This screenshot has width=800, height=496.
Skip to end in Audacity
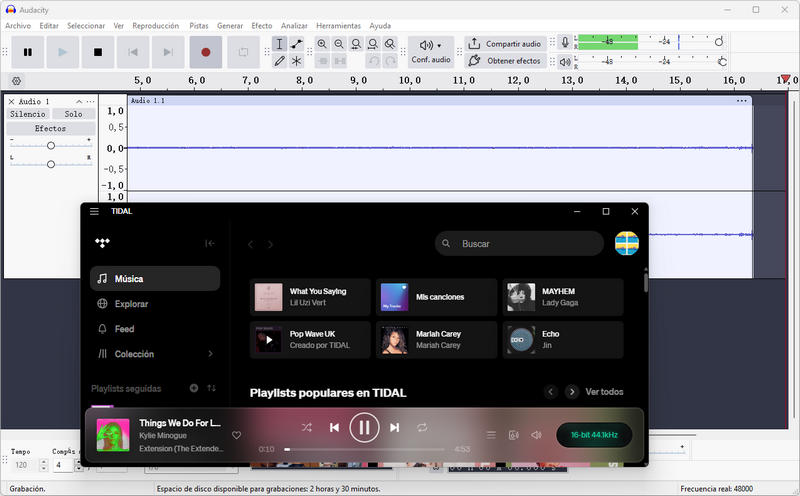tap(168, 52)
